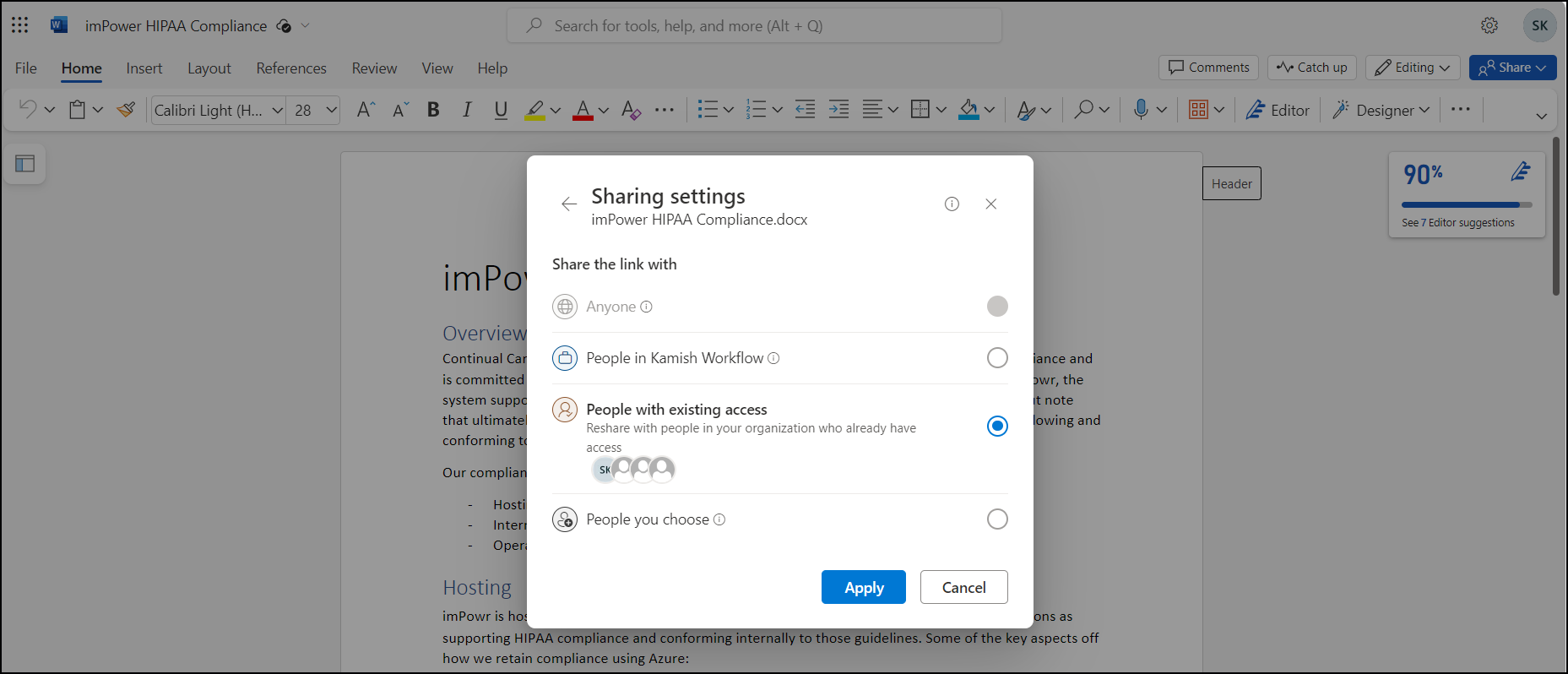Switch to the Insert tab
The height and width of the screenshot is (674, 1568).
(x=144, y=68)
